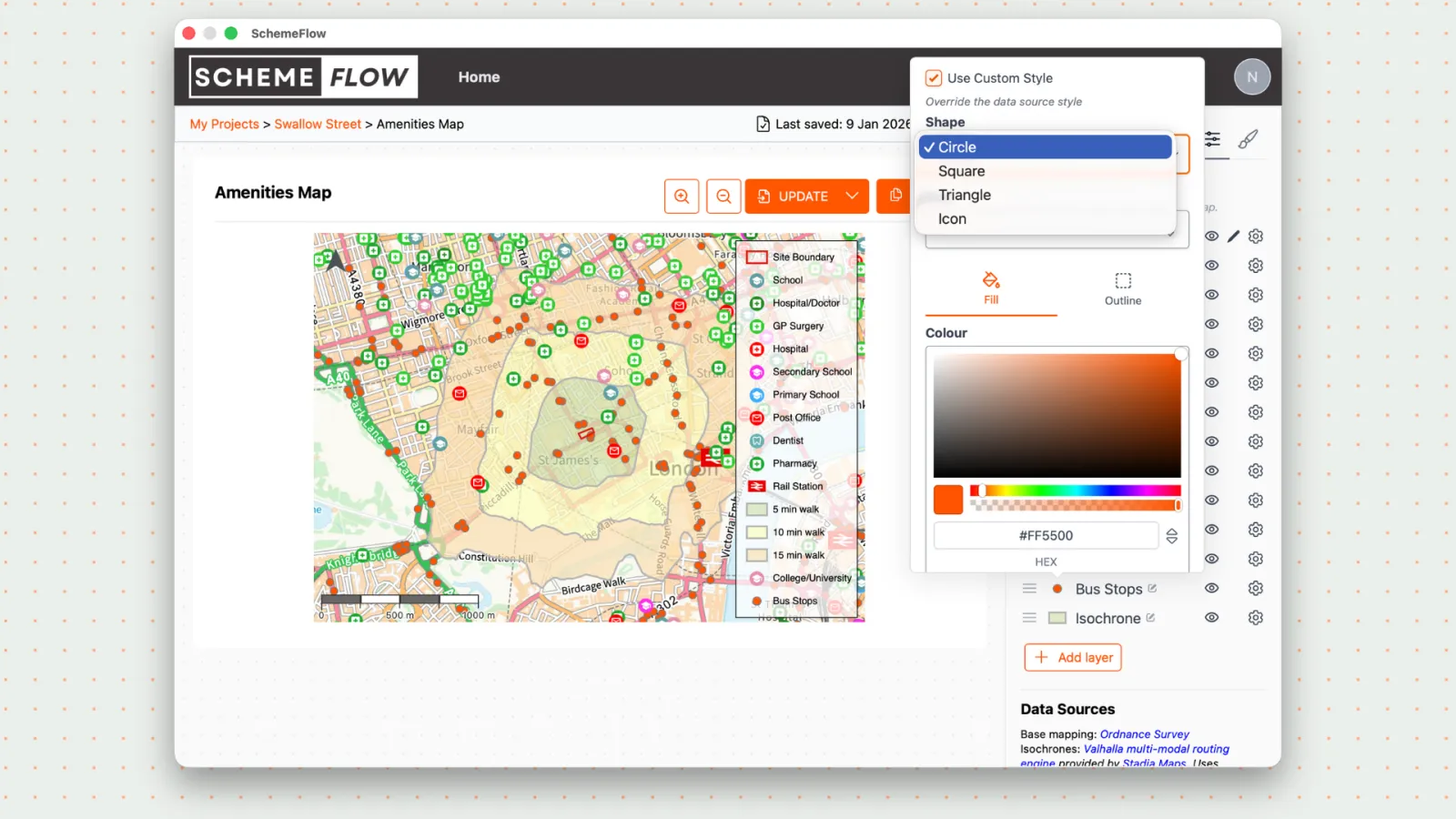Click the orange copy button beside UPDATE
Image resolution: width=1456 pixels, height=819 pixels.
(x=895, y=196)
